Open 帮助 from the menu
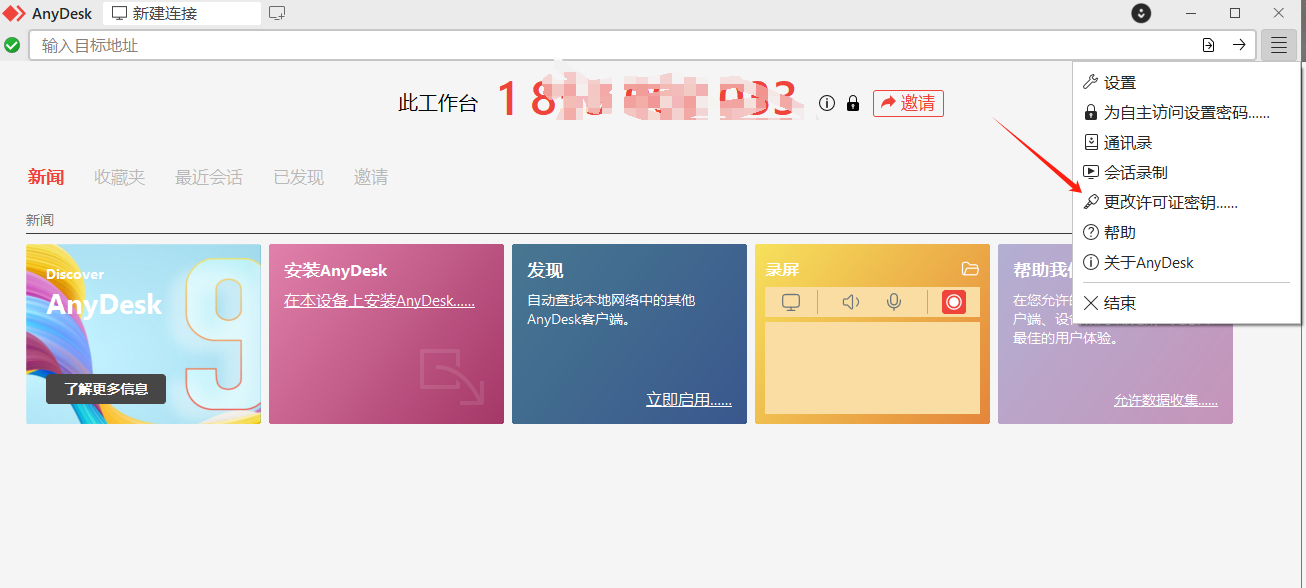Screen dimensions: 1306x588 coord(1186,233)
